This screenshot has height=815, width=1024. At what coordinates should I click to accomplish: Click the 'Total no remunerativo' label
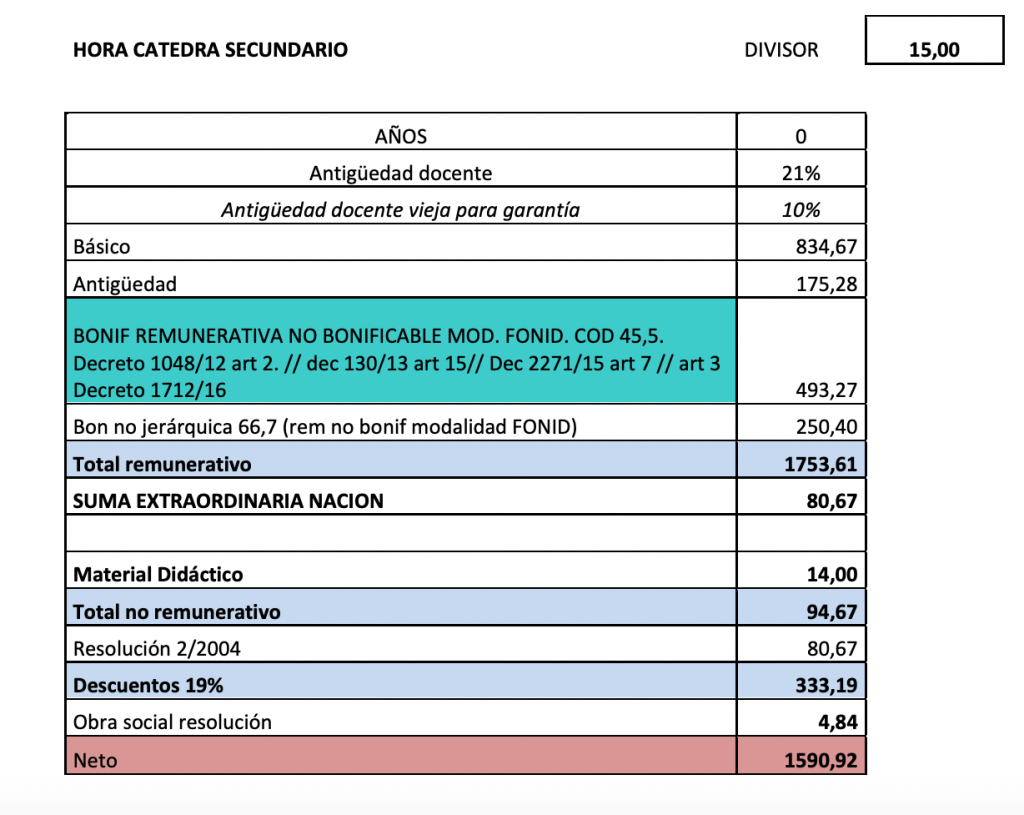[176, 612]
